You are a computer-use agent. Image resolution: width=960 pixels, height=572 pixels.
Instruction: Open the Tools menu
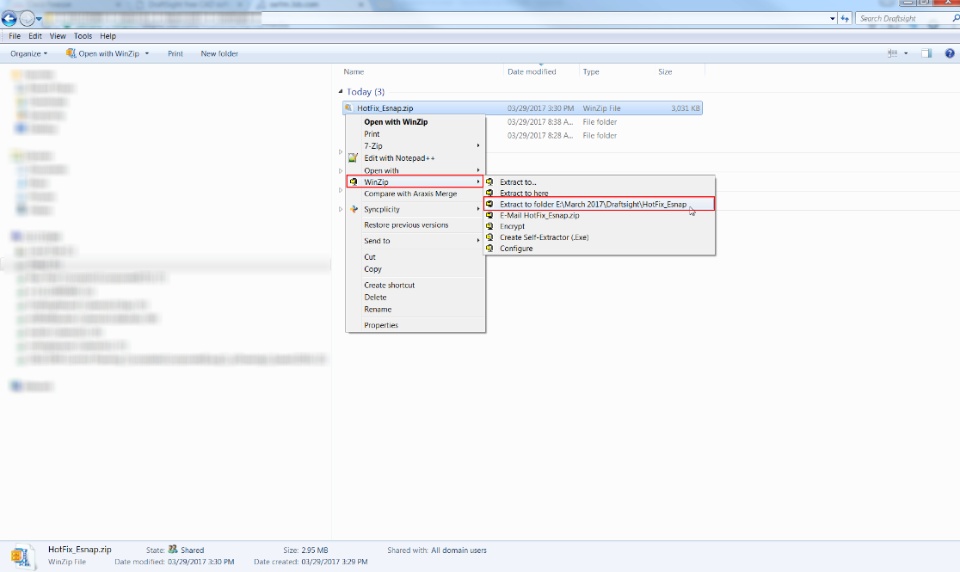(x=83, y=36)
